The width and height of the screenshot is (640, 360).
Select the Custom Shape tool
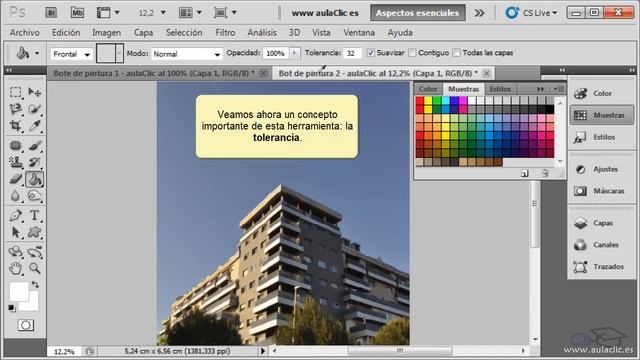(34, 232)
